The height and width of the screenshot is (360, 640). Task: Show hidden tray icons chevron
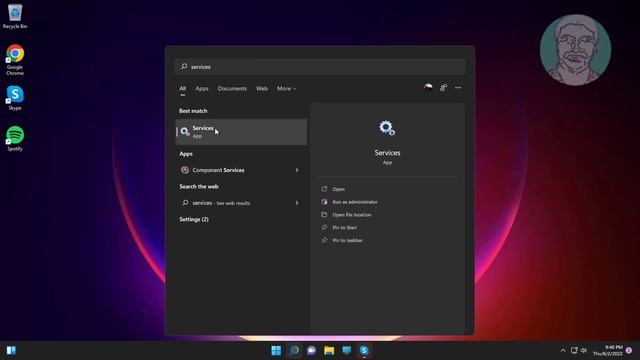(x=563, y=350)
